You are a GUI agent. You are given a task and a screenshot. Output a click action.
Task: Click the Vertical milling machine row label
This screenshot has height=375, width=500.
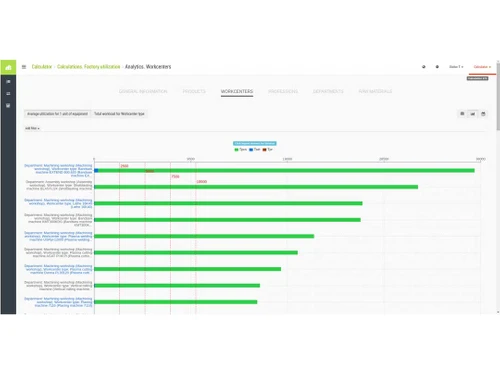(58, 286)
